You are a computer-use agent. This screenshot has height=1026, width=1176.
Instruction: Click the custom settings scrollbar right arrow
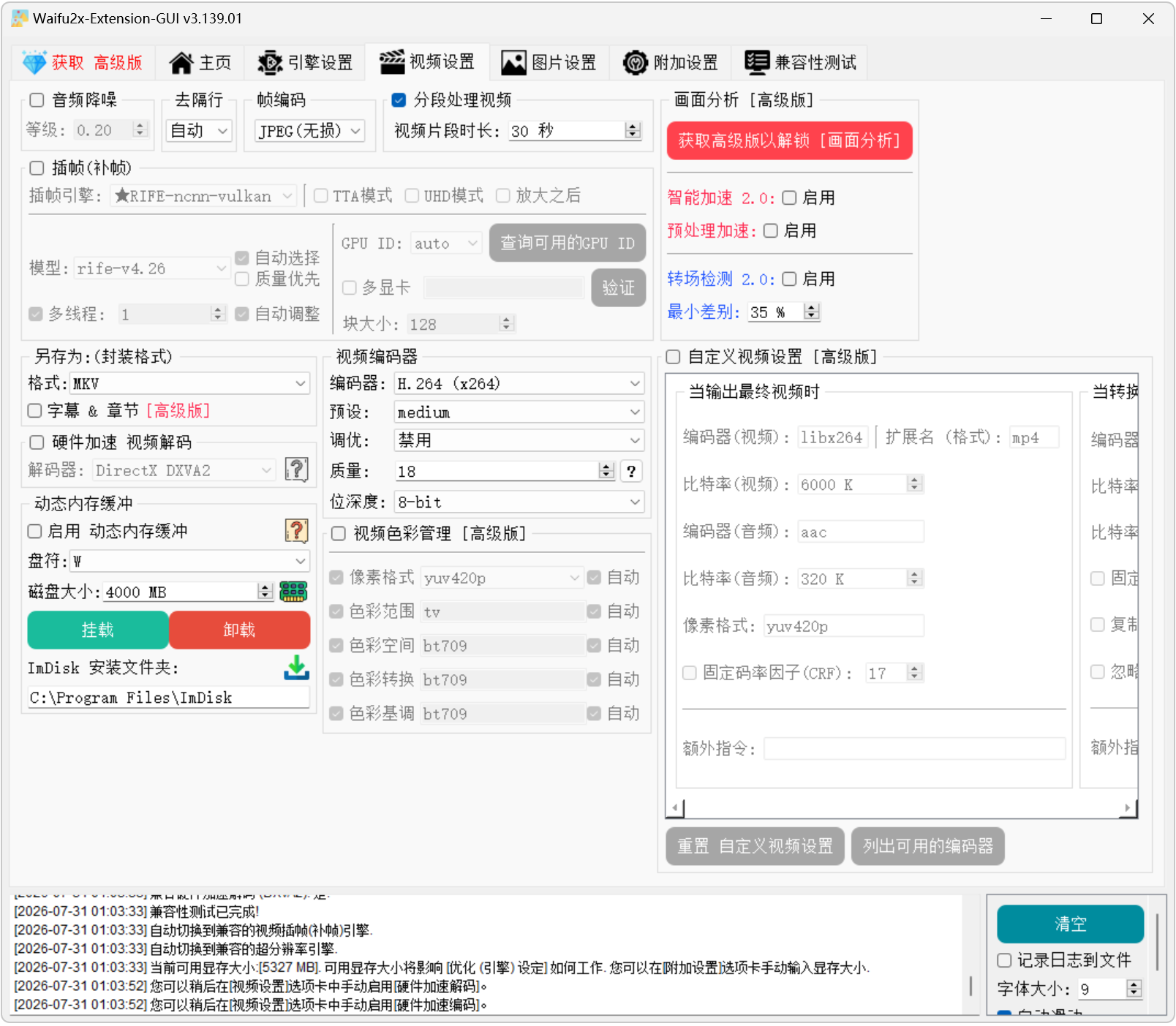1128,808
